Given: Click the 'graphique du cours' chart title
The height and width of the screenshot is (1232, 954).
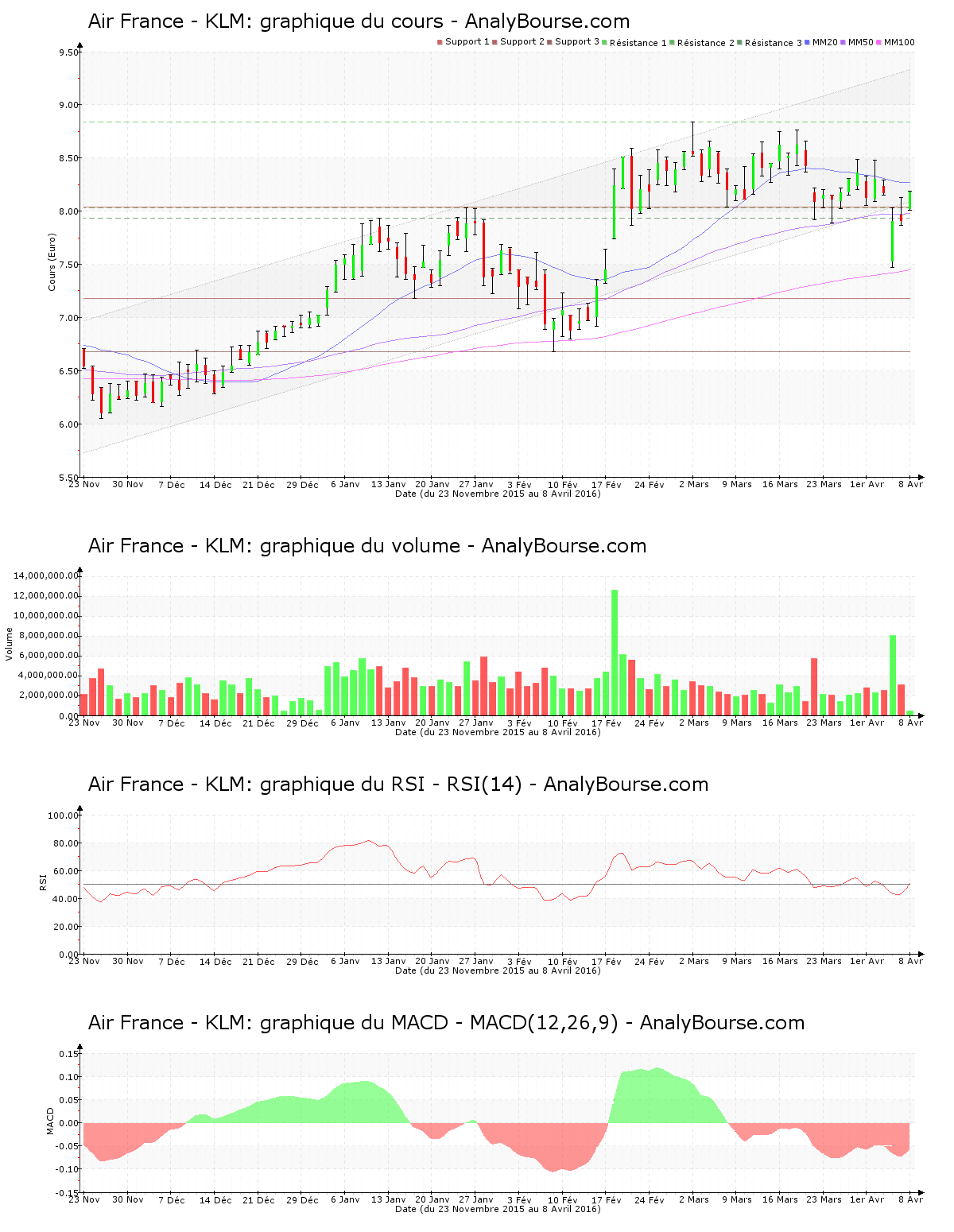Looking at the screenshot, I should 359,21.
